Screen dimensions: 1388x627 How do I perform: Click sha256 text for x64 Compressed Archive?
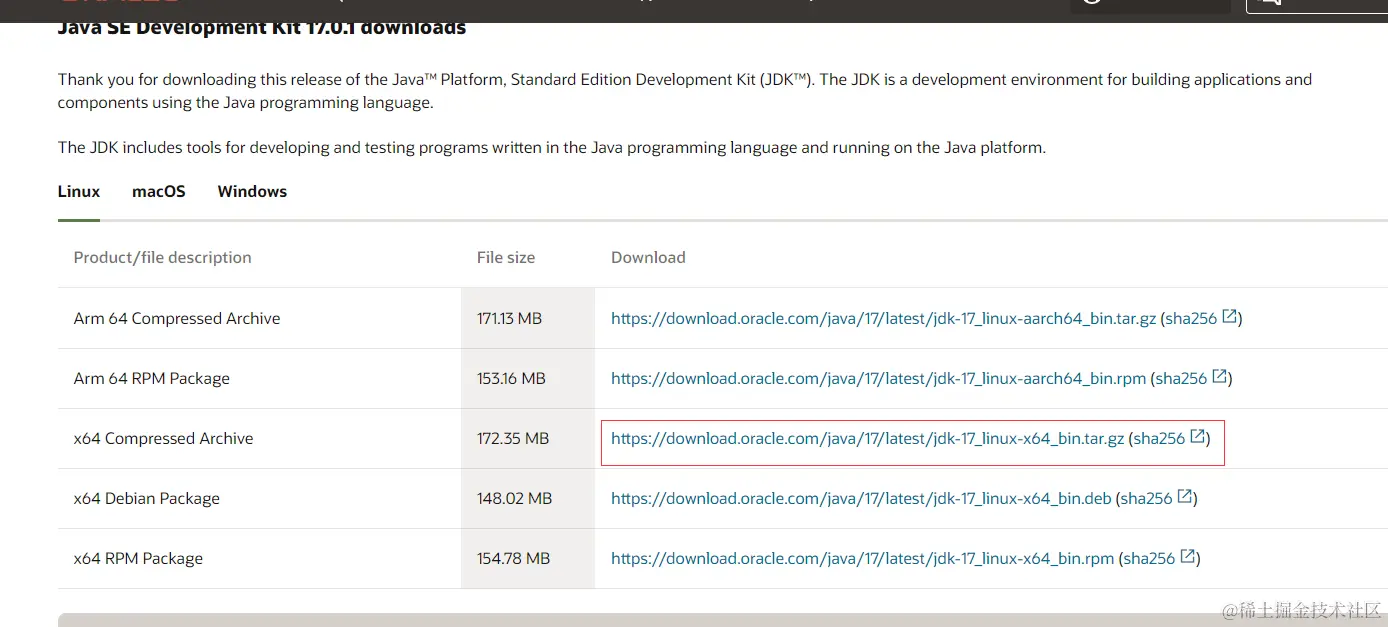[x=1159, y=439]
